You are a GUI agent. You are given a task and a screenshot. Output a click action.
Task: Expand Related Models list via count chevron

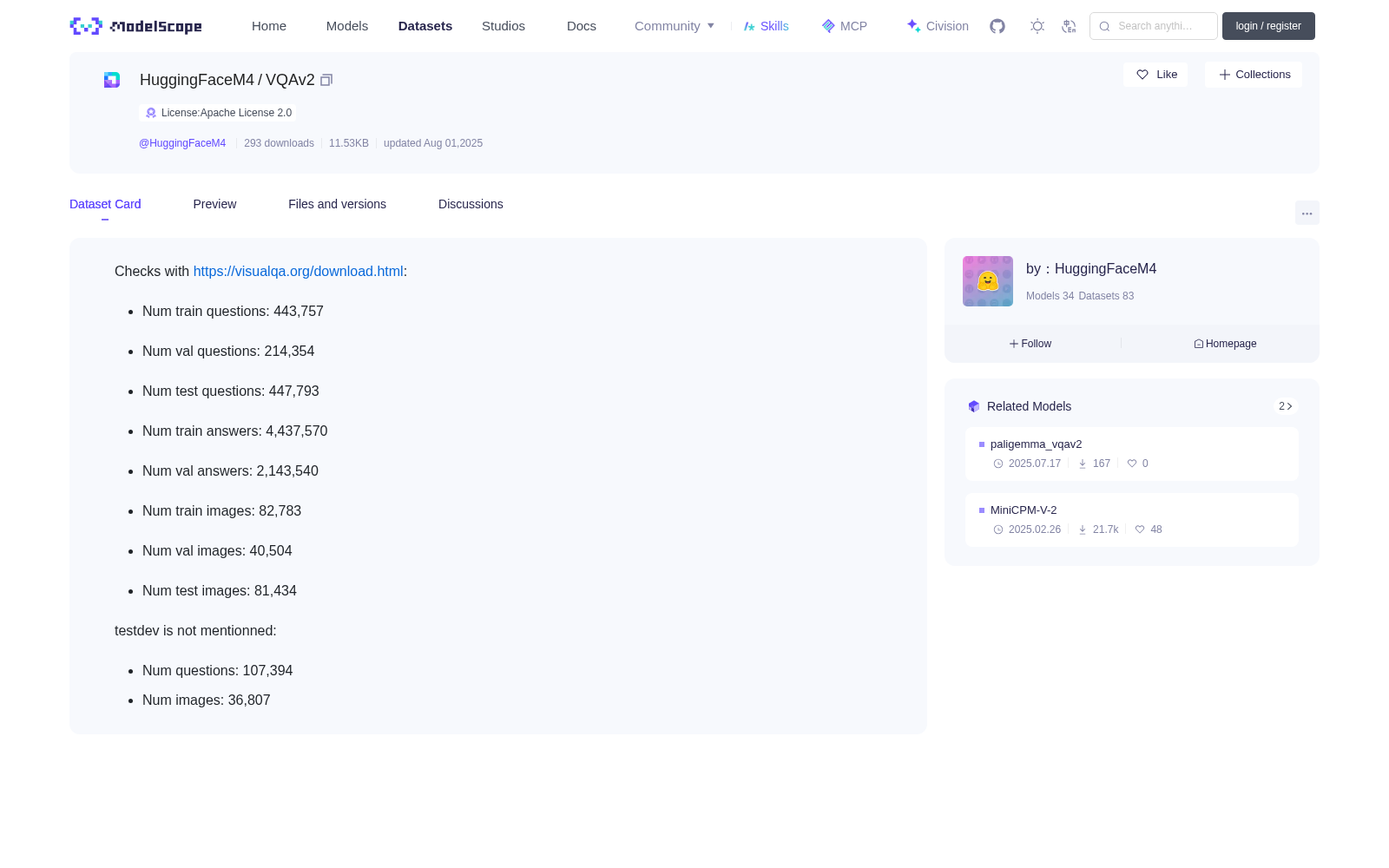point(1286,406)
